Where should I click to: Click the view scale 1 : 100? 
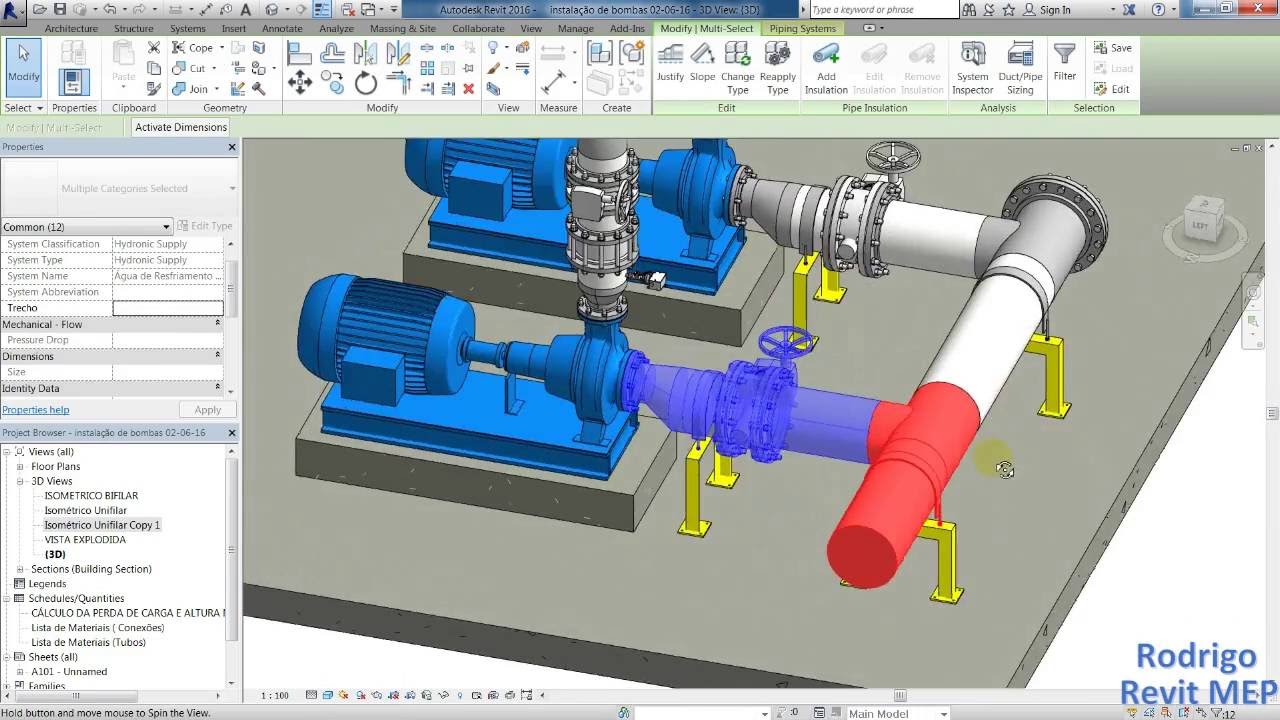(x=274, y=695)
